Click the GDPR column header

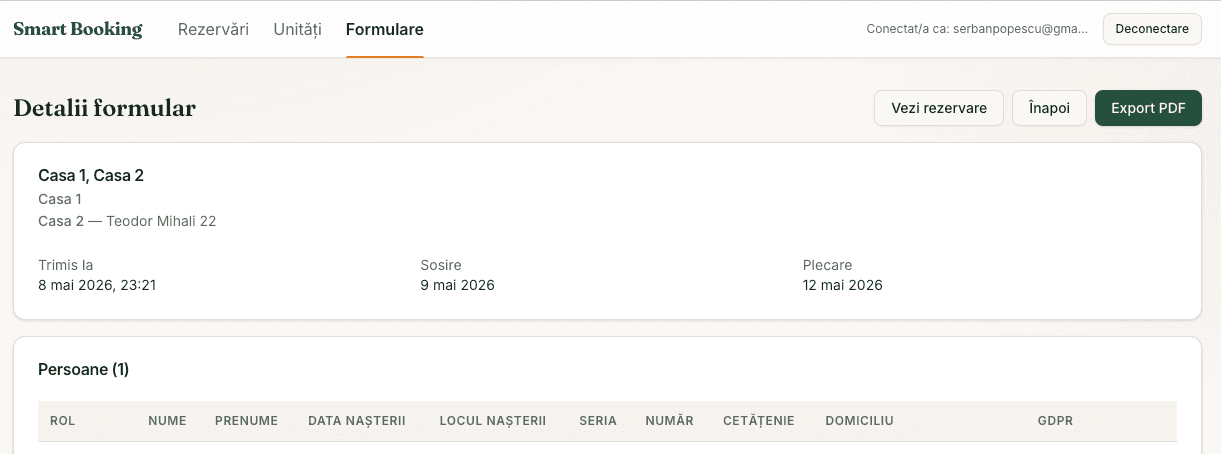coord(1055,421)
